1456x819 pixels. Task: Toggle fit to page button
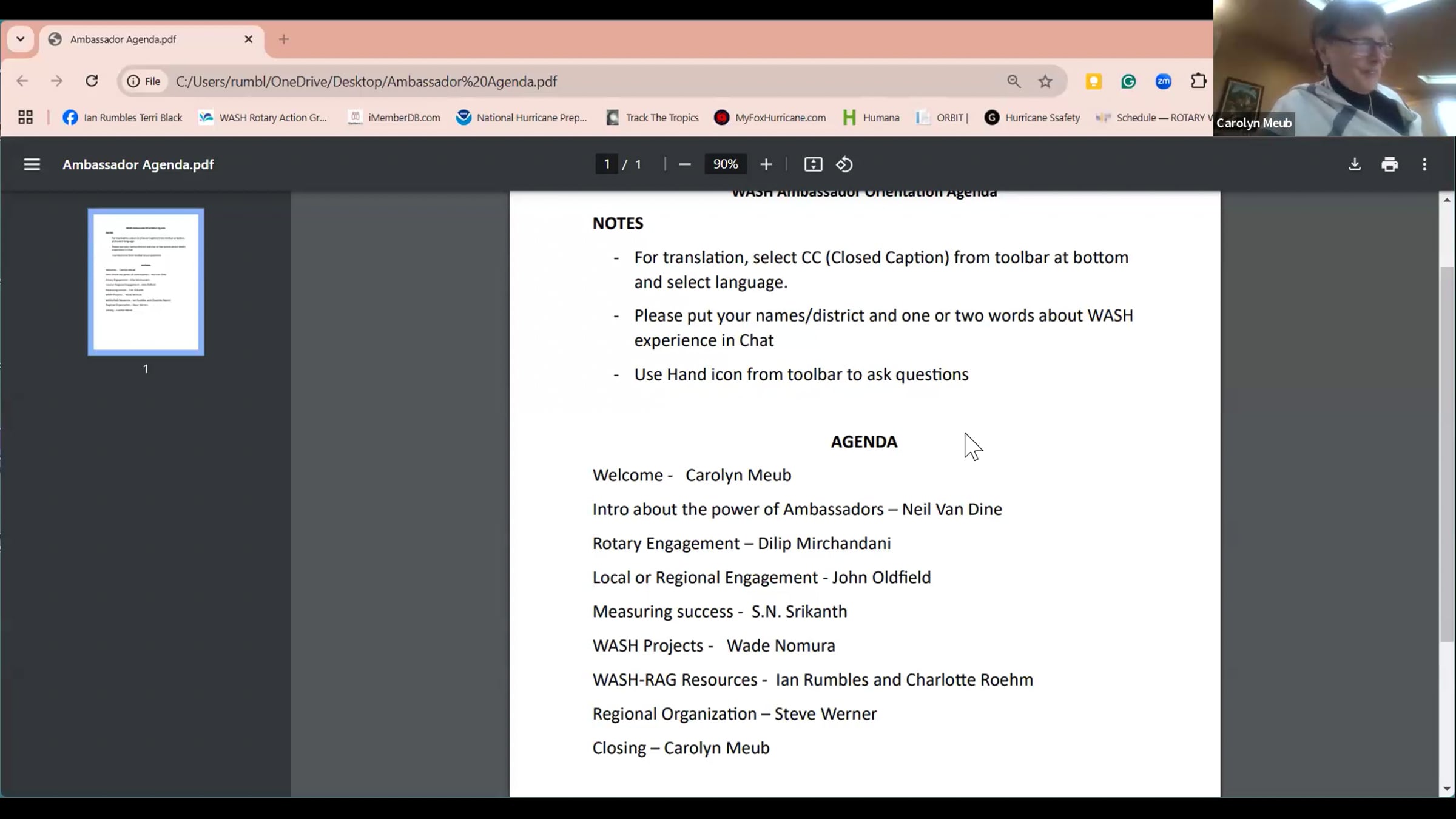(813, 164)
